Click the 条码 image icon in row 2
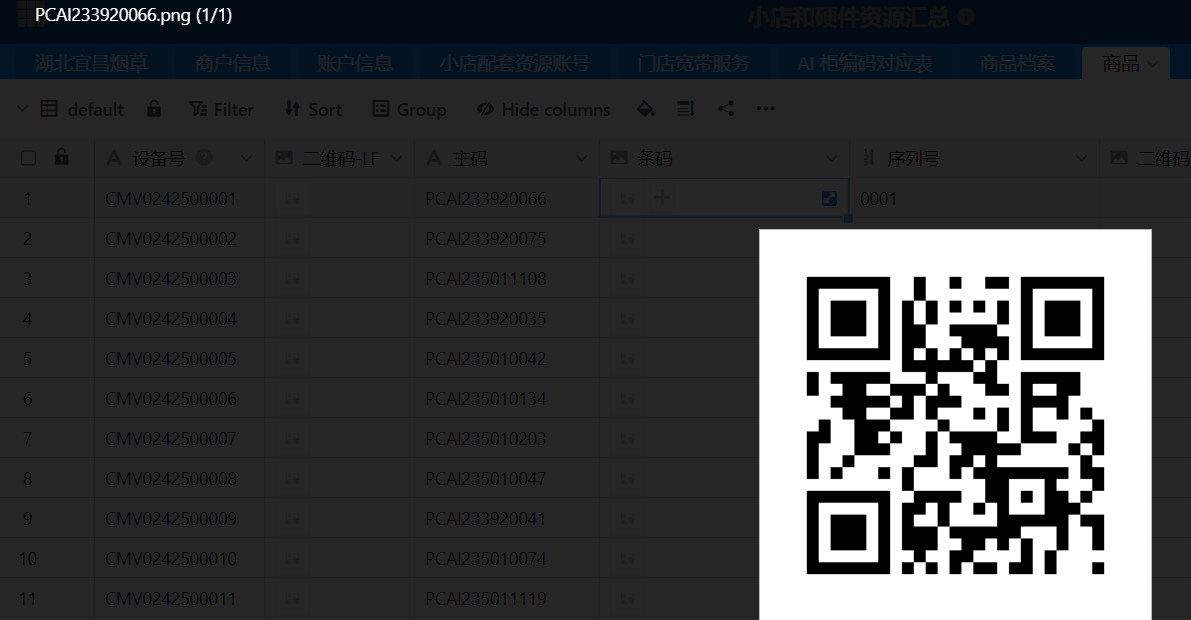This screenshot has height=620, width=1191. 627,239
